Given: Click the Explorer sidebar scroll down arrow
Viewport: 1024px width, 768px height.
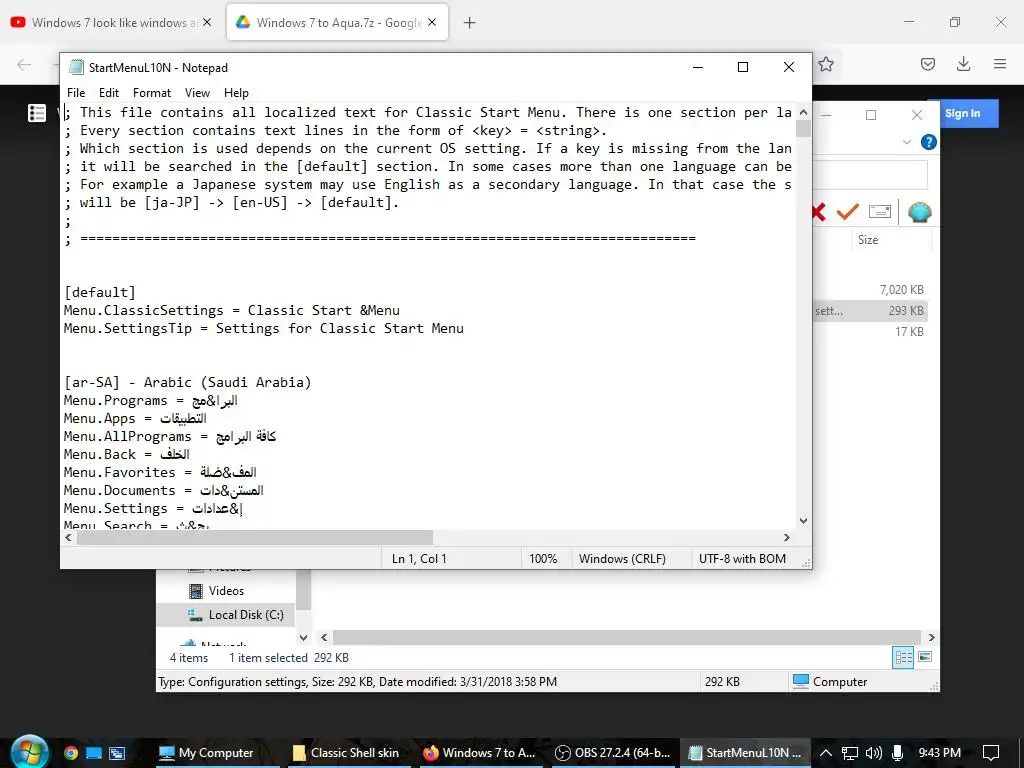Looking at the screenshot, I should pos(303,637).
